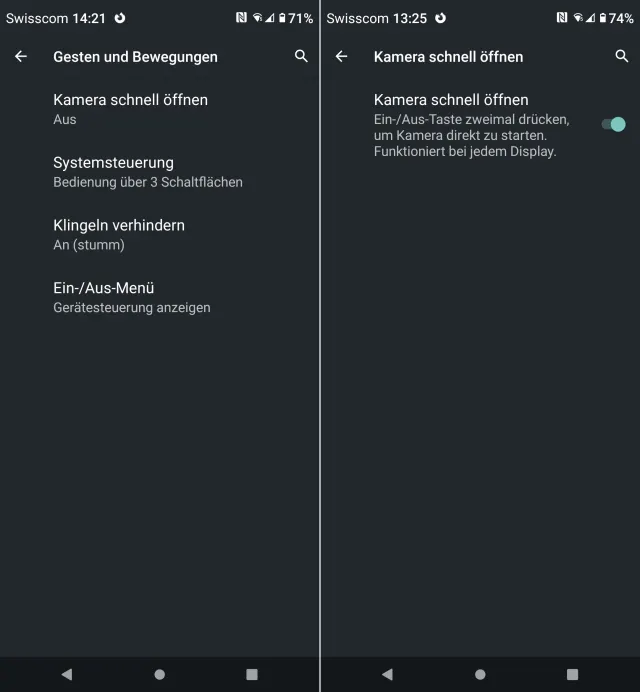640x692 pixels.
Task: Open Ein-/Aus-Menü setting
Action: [131, 297]
